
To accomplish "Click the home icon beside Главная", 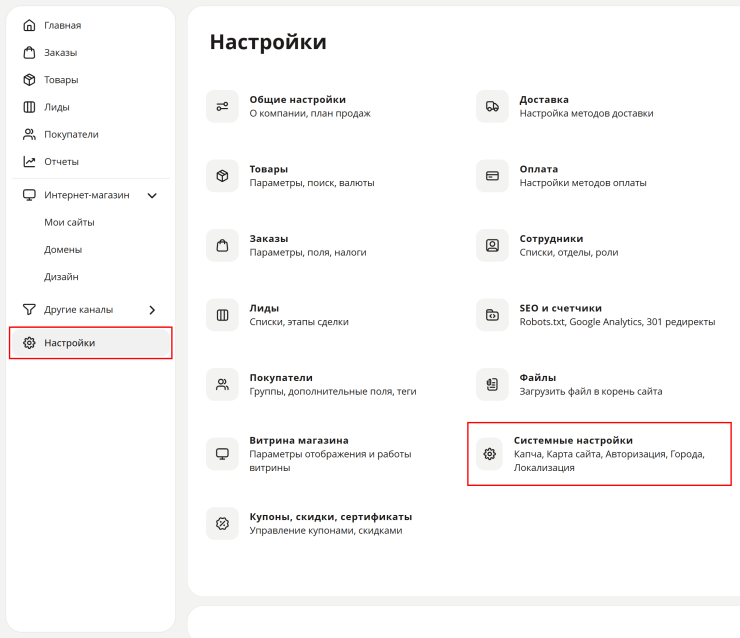I will coord(29,25).
